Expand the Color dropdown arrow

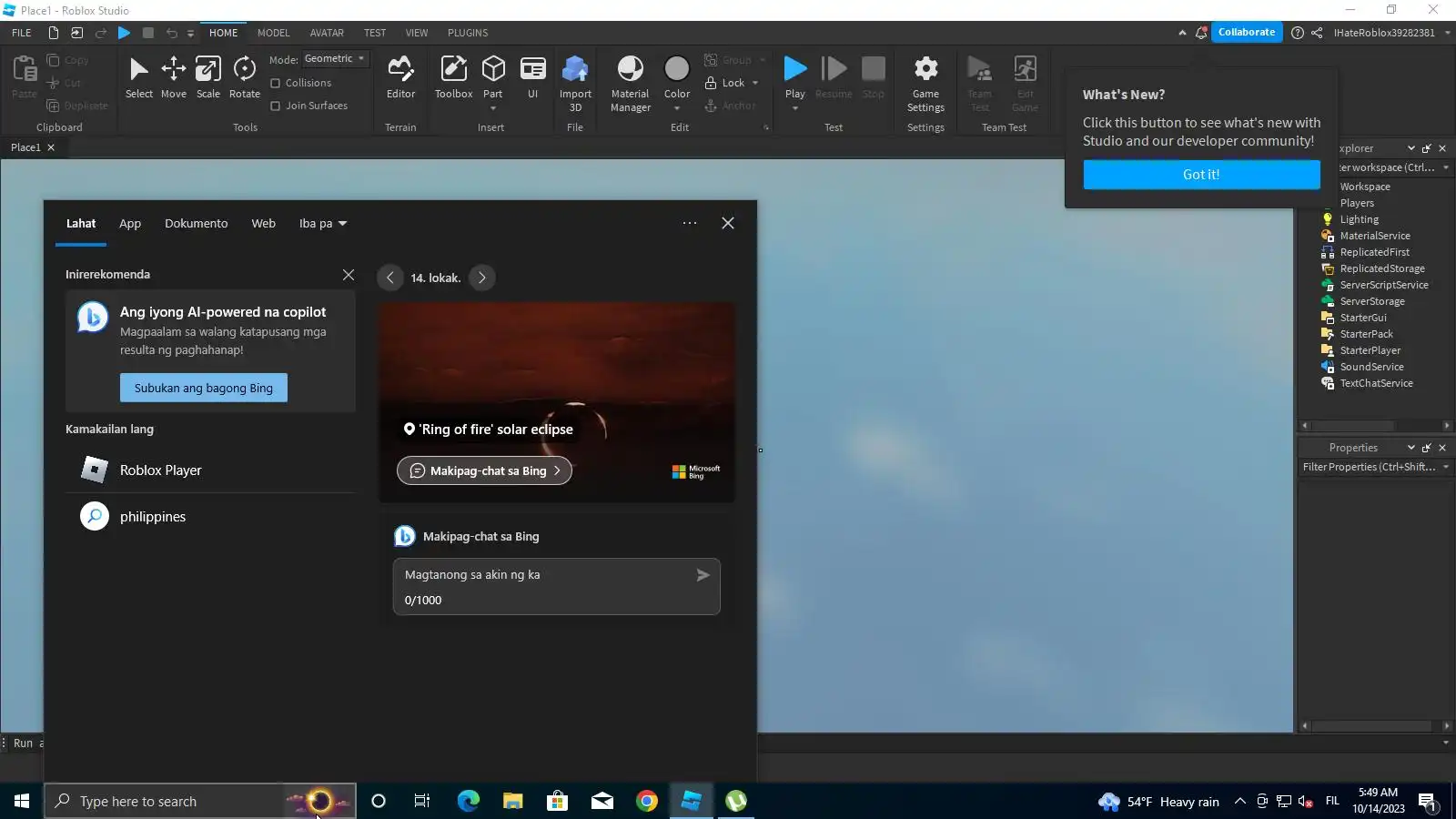[677, 108]
